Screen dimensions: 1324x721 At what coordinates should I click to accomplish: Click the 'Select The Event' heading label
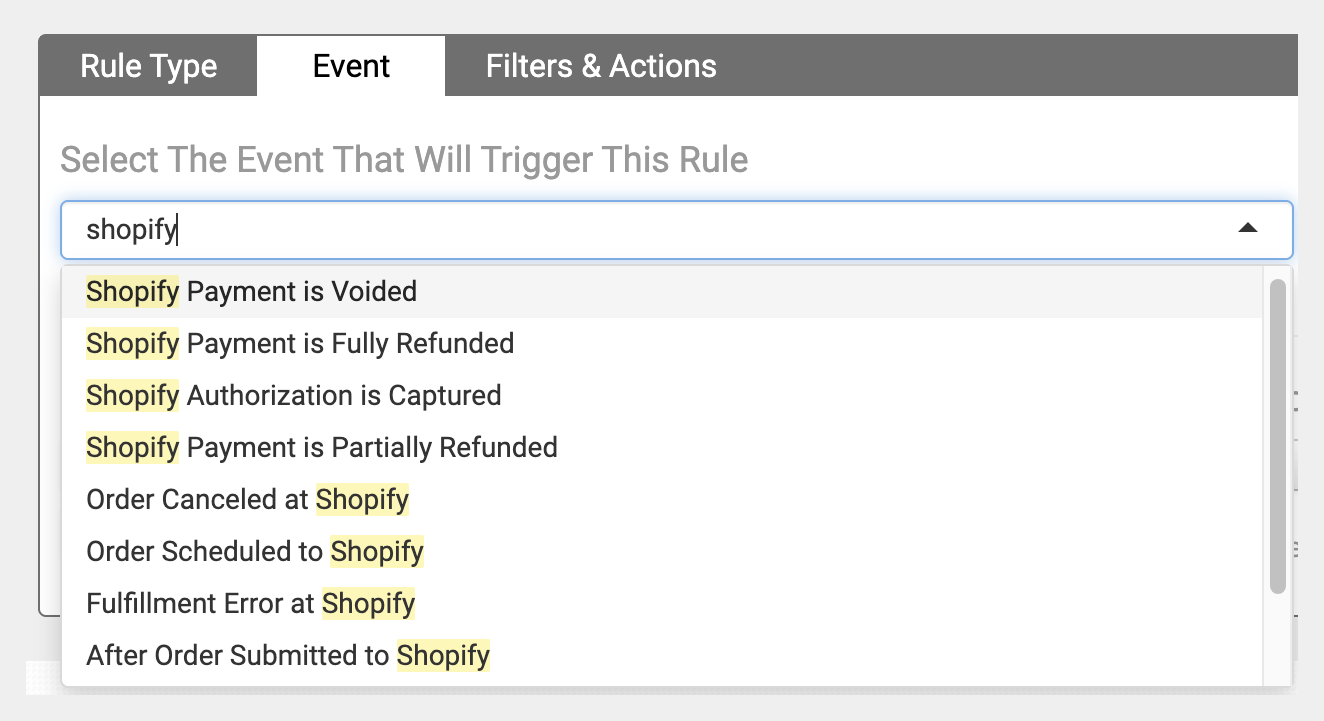coord(404,159)
